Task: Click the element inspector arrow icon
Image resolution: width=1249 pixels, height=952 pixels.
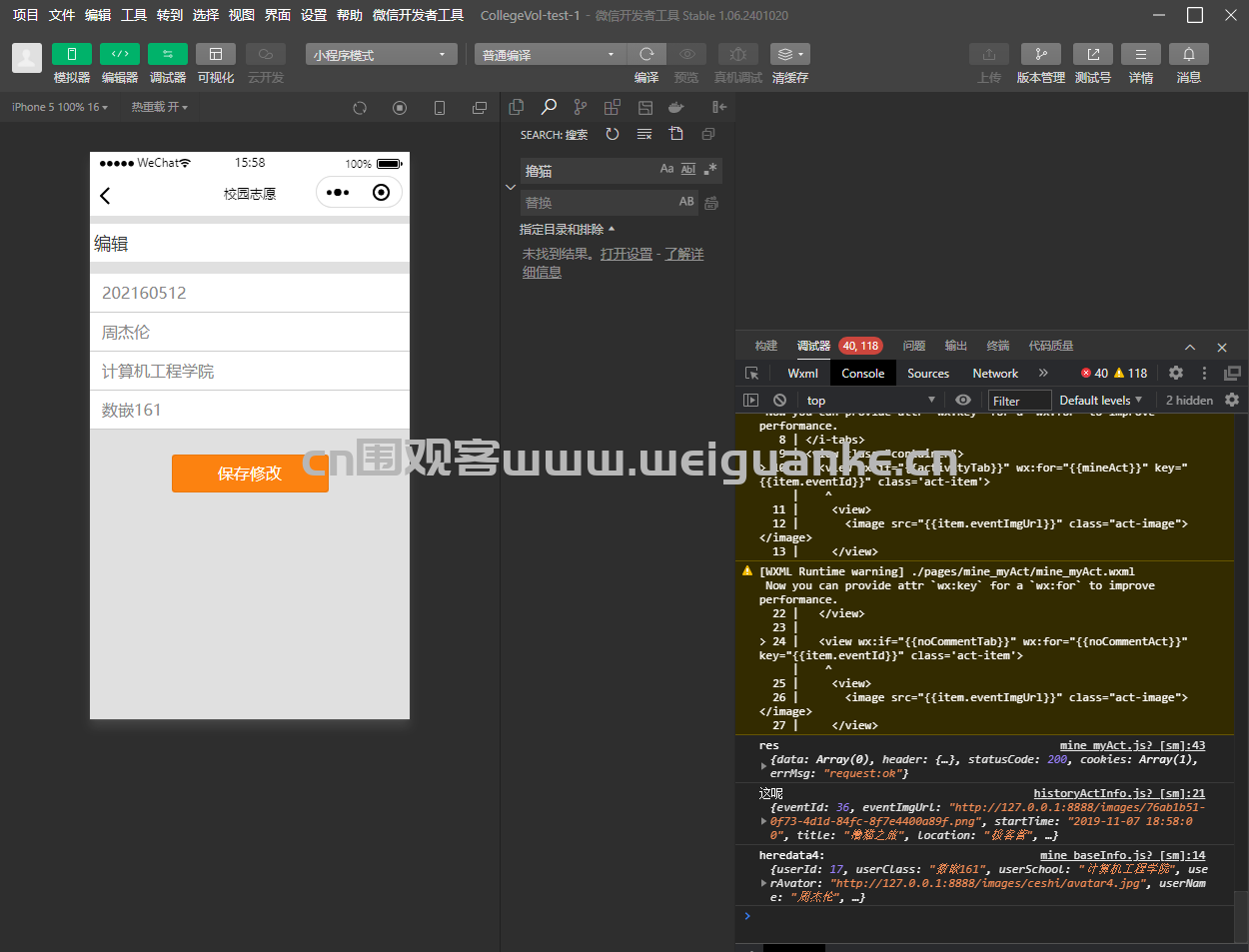Action: point(752,374)
